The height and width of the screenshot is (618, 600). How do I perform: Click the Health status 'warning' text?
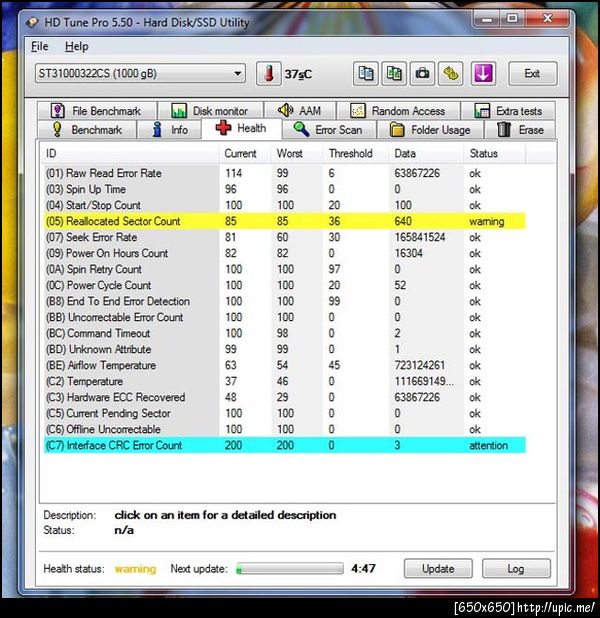click(135, 569)
